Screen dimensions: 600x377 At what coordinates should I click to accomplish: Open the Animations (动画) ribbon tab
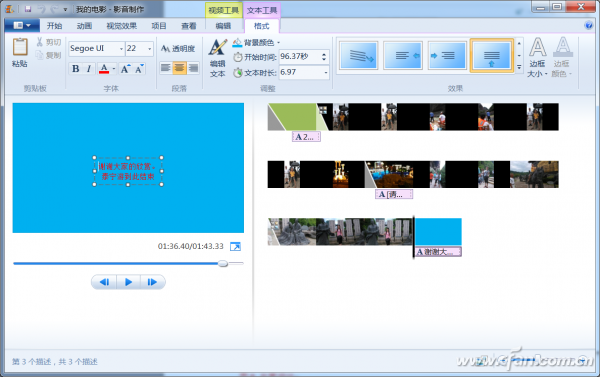coord(84,26)
